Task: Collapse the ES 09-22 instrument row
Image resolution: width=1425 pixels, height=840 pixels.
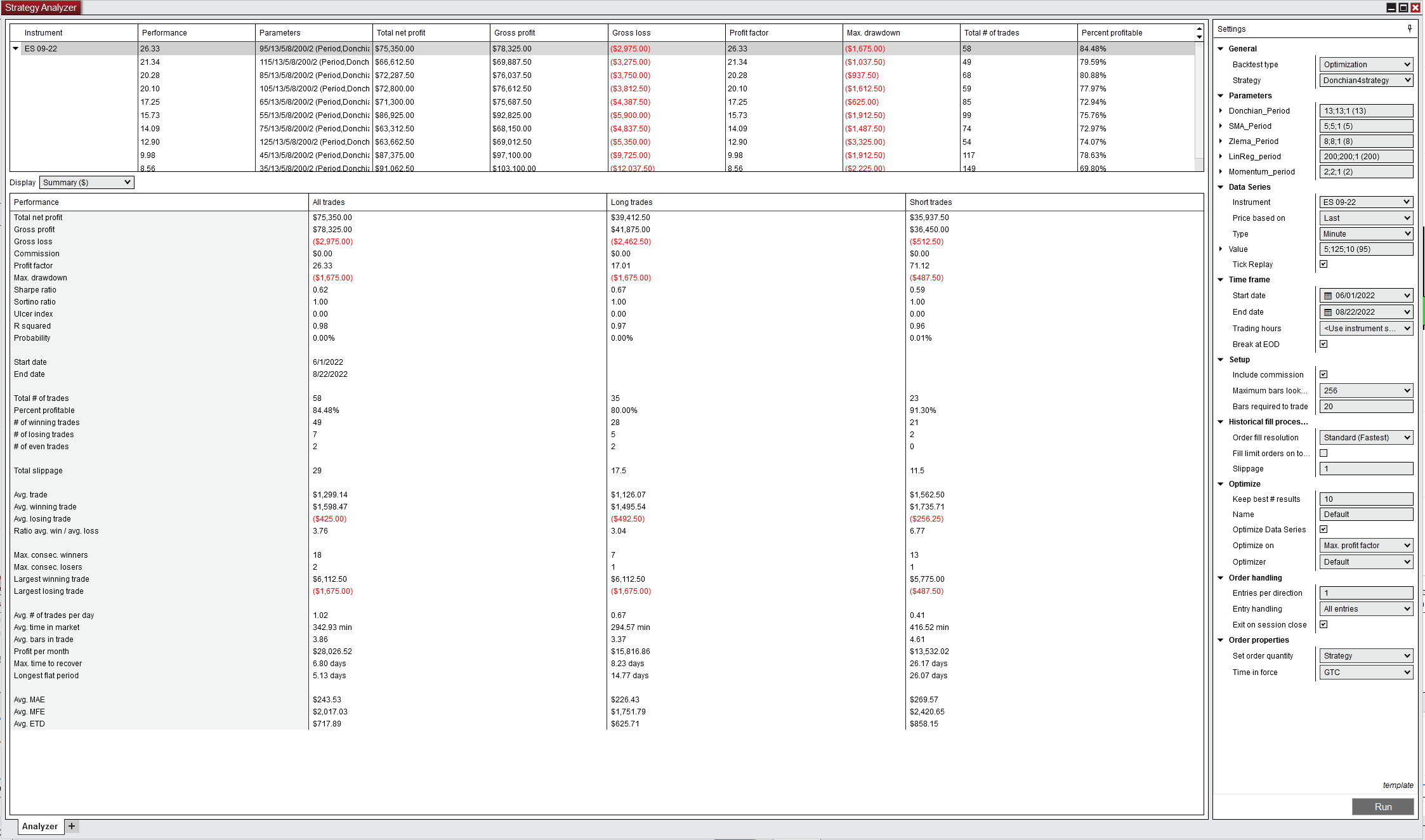Action: [x=16, y=48]
